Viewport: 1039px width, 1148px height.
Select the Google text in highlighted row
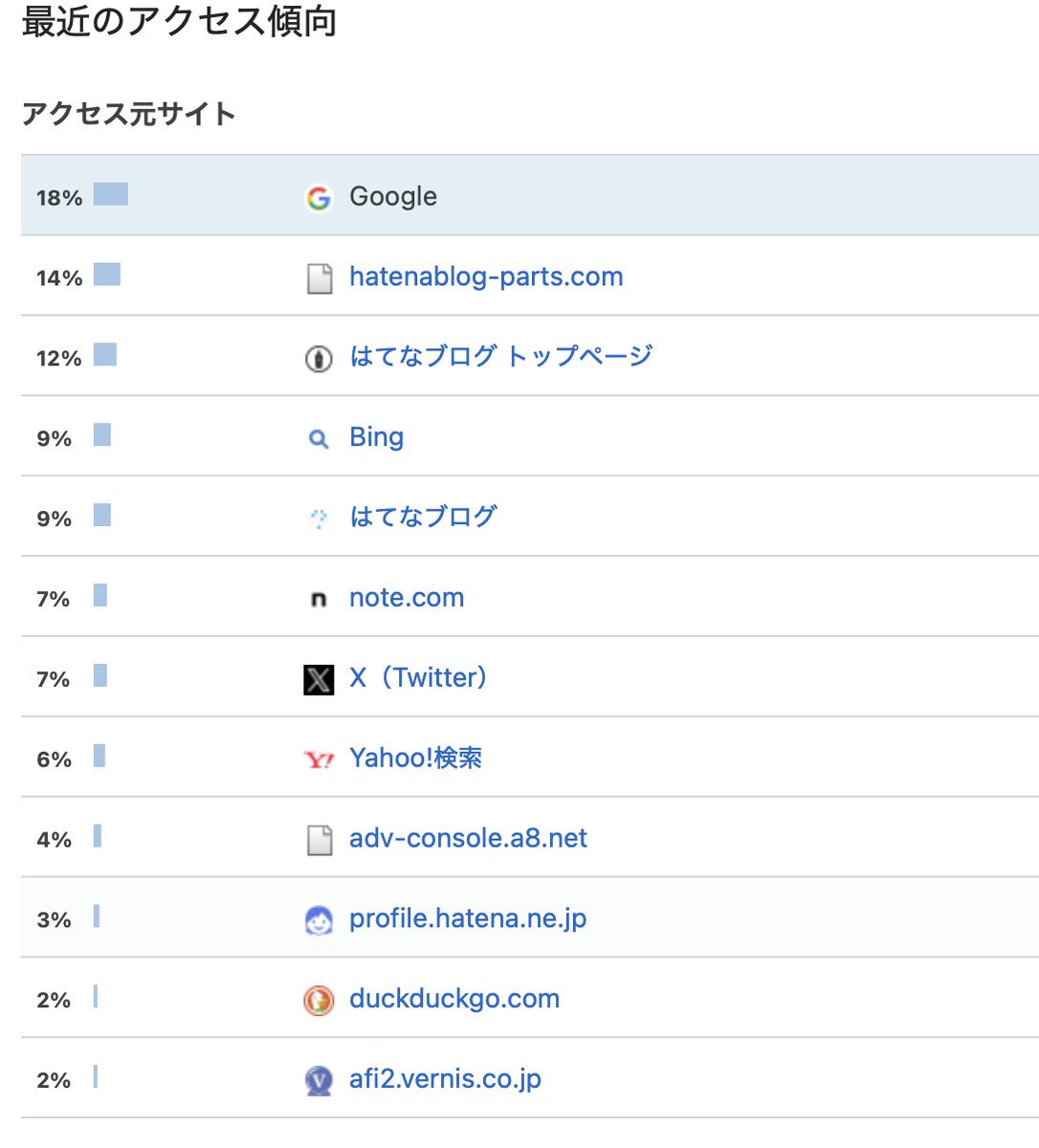393,196
